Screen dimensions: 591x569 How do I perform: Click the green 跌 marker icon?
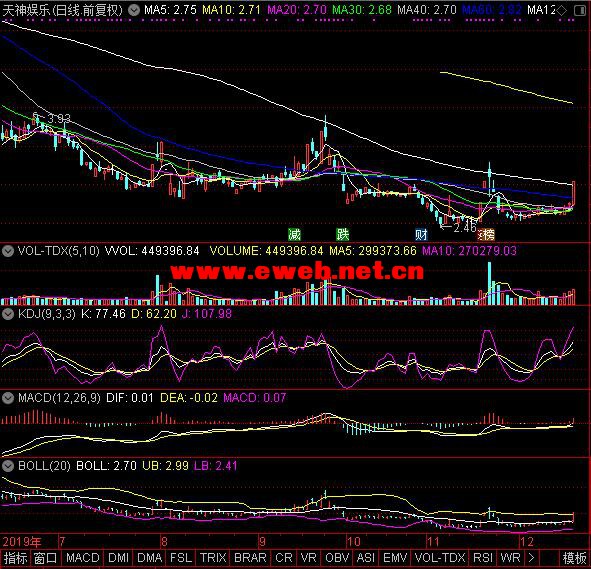[343, 234]
